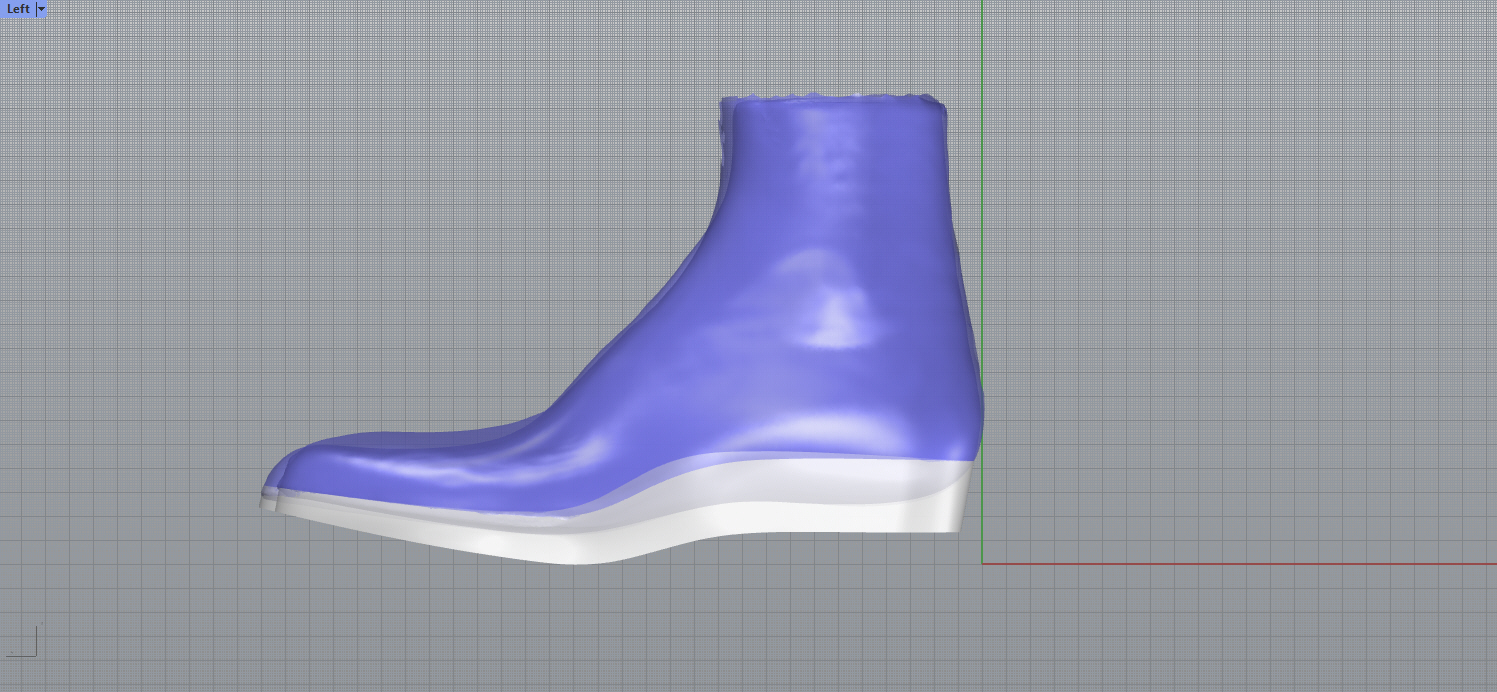Open the Left viewport dropdown arrow
The width and height of the screenshot is (1497, 692).
[41, 8]
